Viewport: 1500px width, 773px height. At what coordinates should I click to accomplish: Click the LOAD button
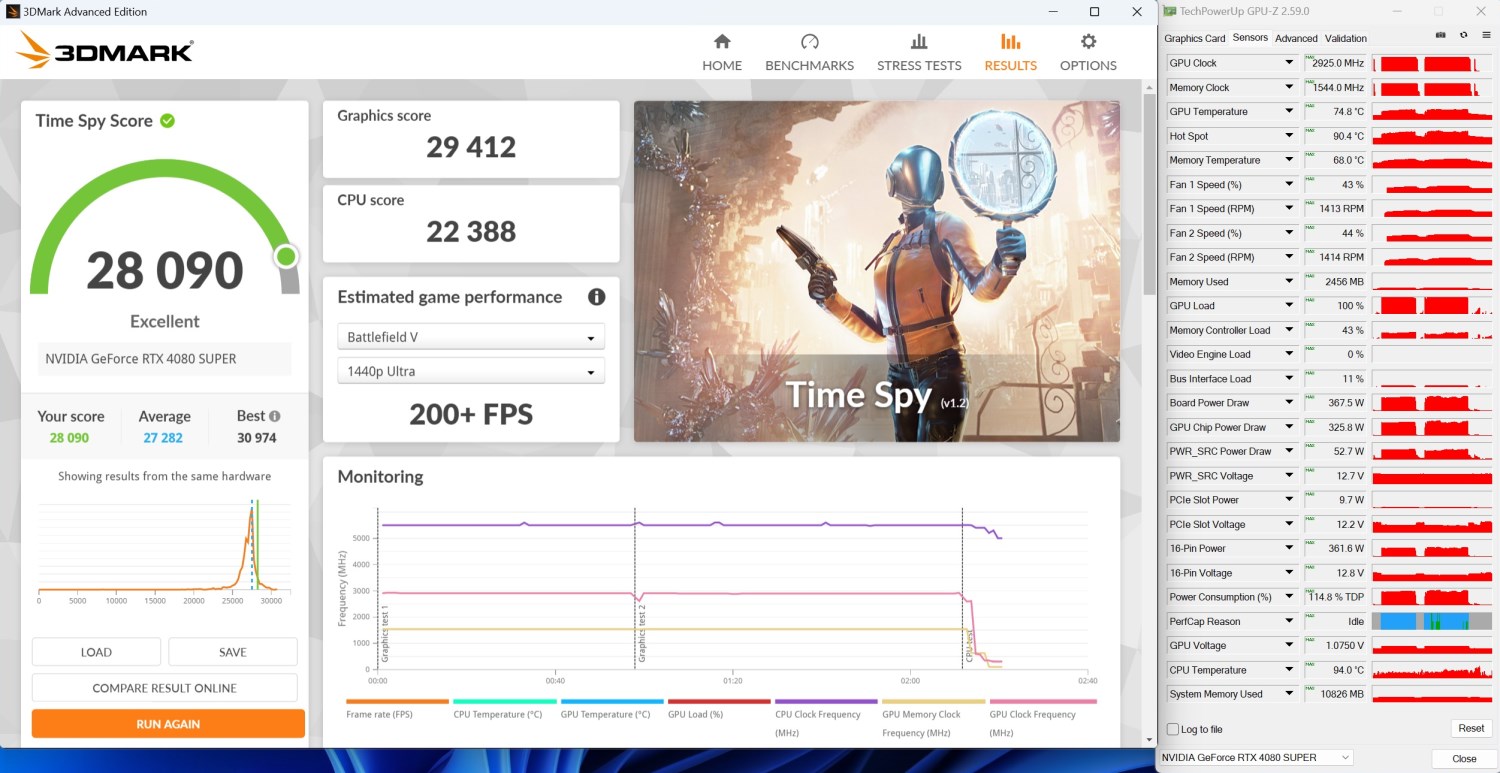[x=96, y=652]
